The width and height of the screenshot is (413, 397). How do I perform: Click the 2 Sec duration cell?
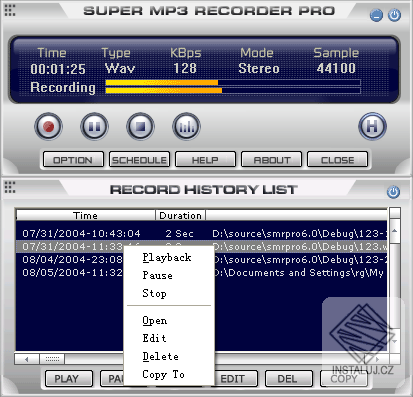coord(180,233)
